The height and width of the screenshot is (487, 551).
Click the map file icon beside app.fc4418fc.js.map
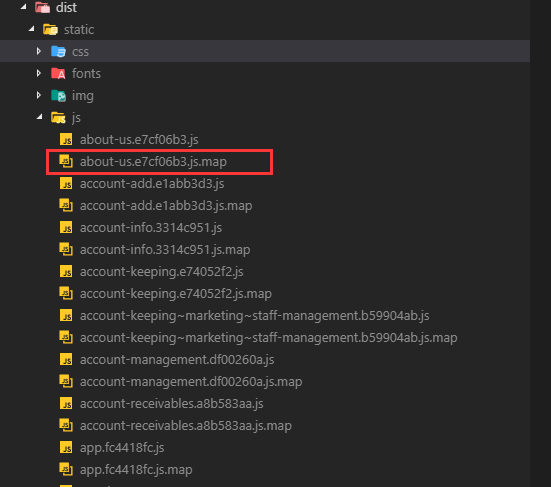click(x=66, y=469)
